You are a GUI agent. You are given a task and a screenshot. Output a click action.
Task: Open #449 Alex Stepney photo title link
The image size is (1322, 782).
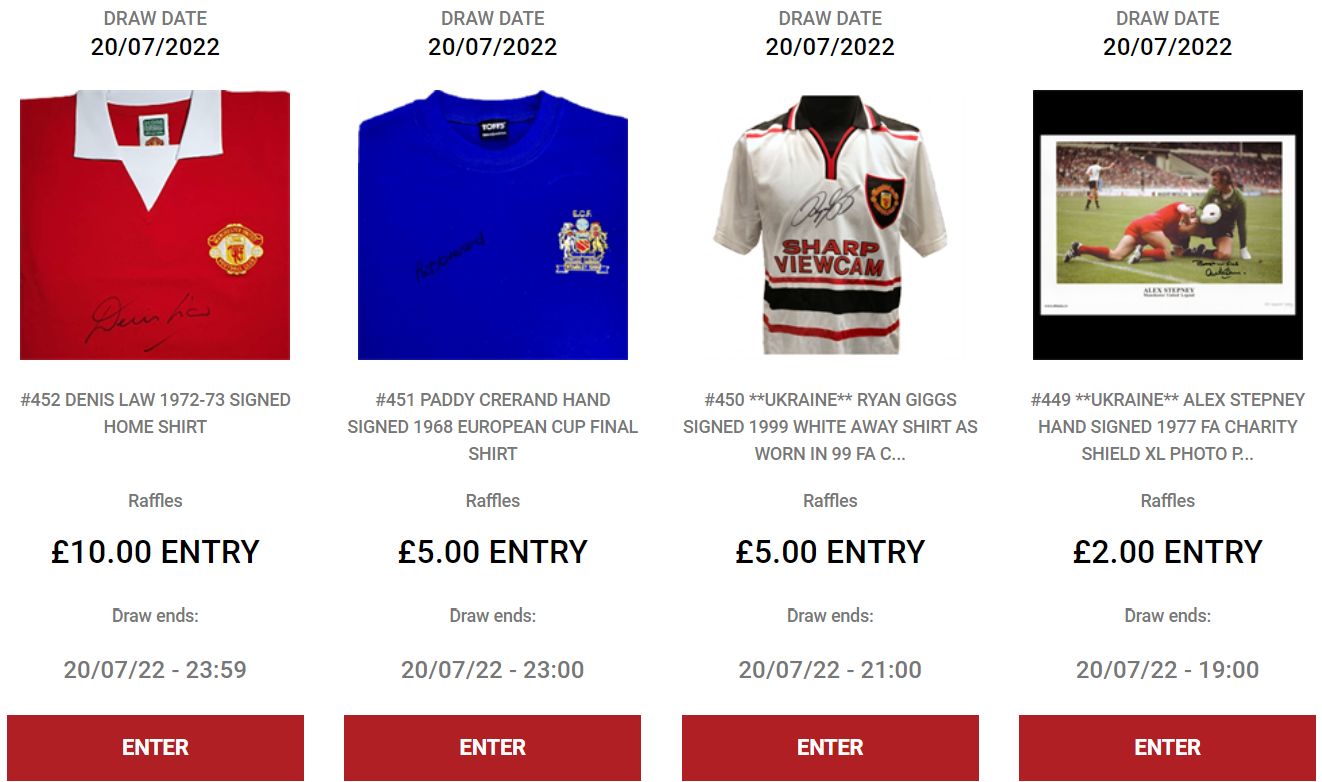tap(1168, 426)
